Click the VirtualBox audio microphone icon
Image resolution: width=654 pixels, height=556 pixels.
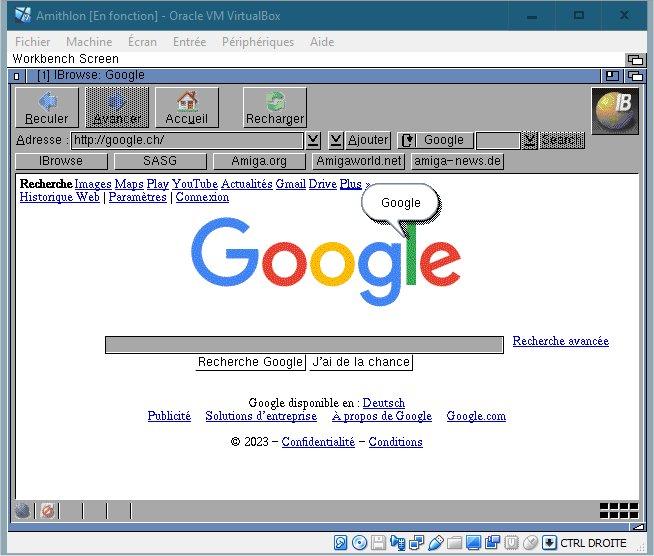pyautogui.click(x=397, y=543)
